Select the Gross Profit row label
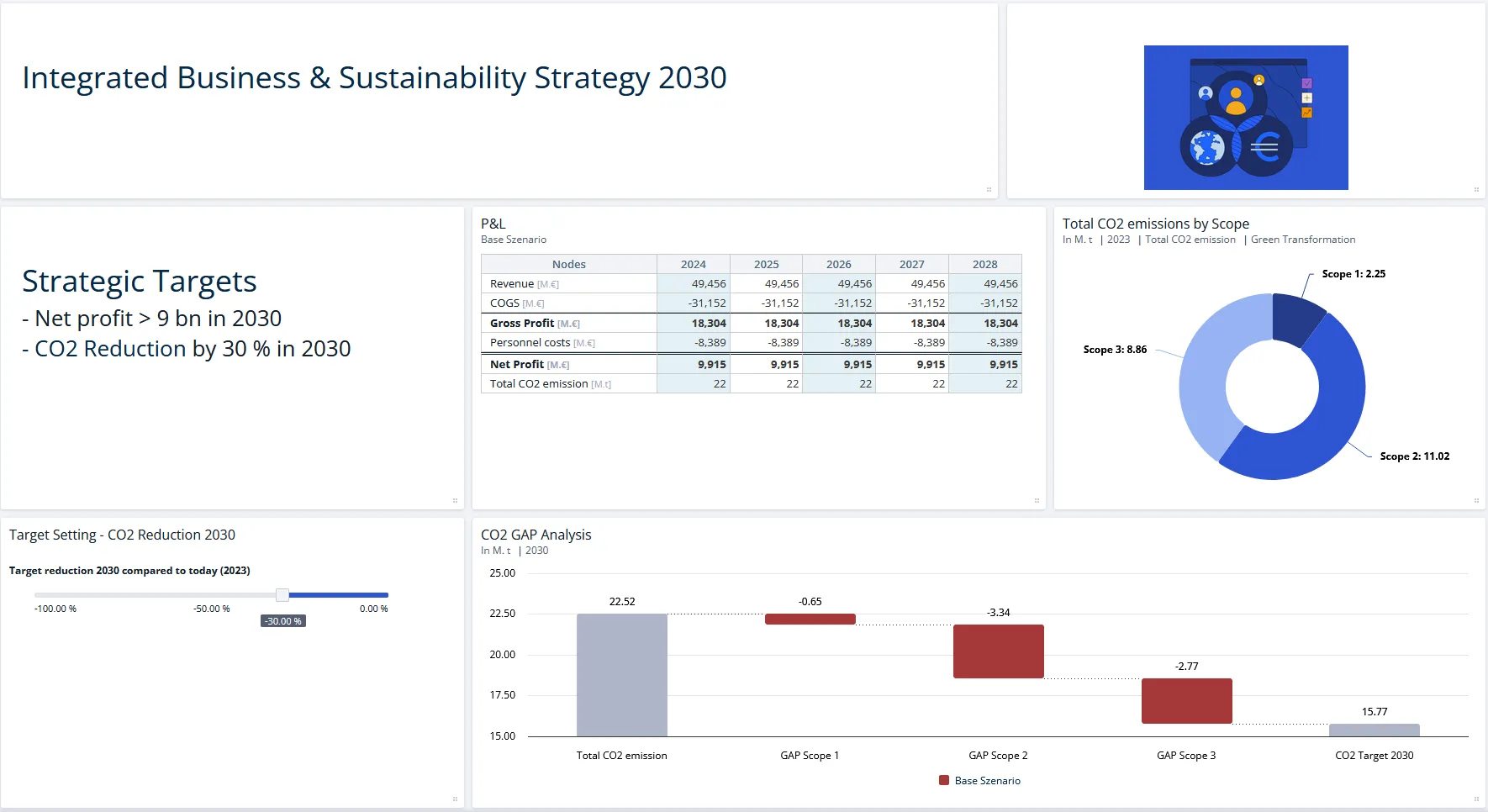1488x812 pixels. click(x=535, y=324)
